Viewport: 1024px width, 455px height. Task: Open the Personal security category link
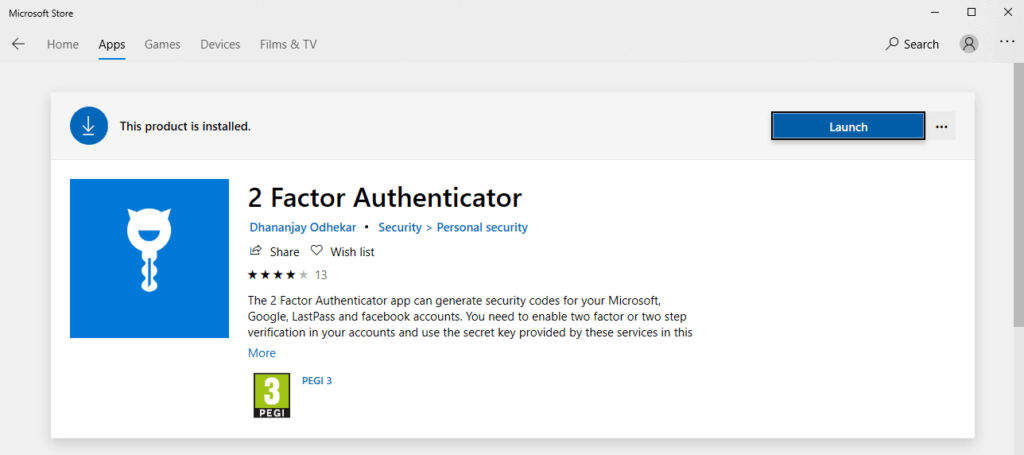tap(482, 227)
